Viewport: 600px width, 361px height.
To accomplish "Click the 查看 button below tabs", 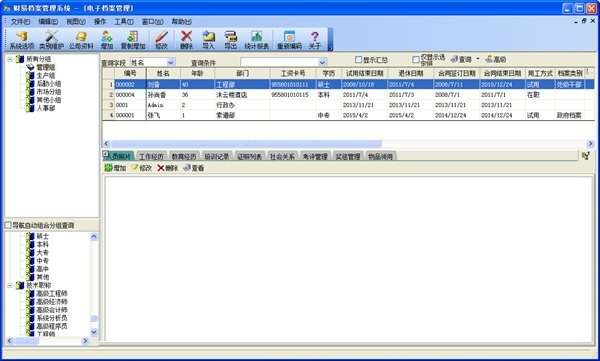I will point(194,168).
